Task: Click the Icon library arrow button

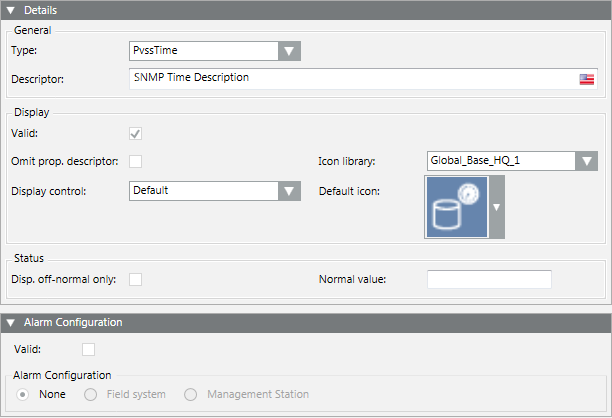Action: click(587, 161)
